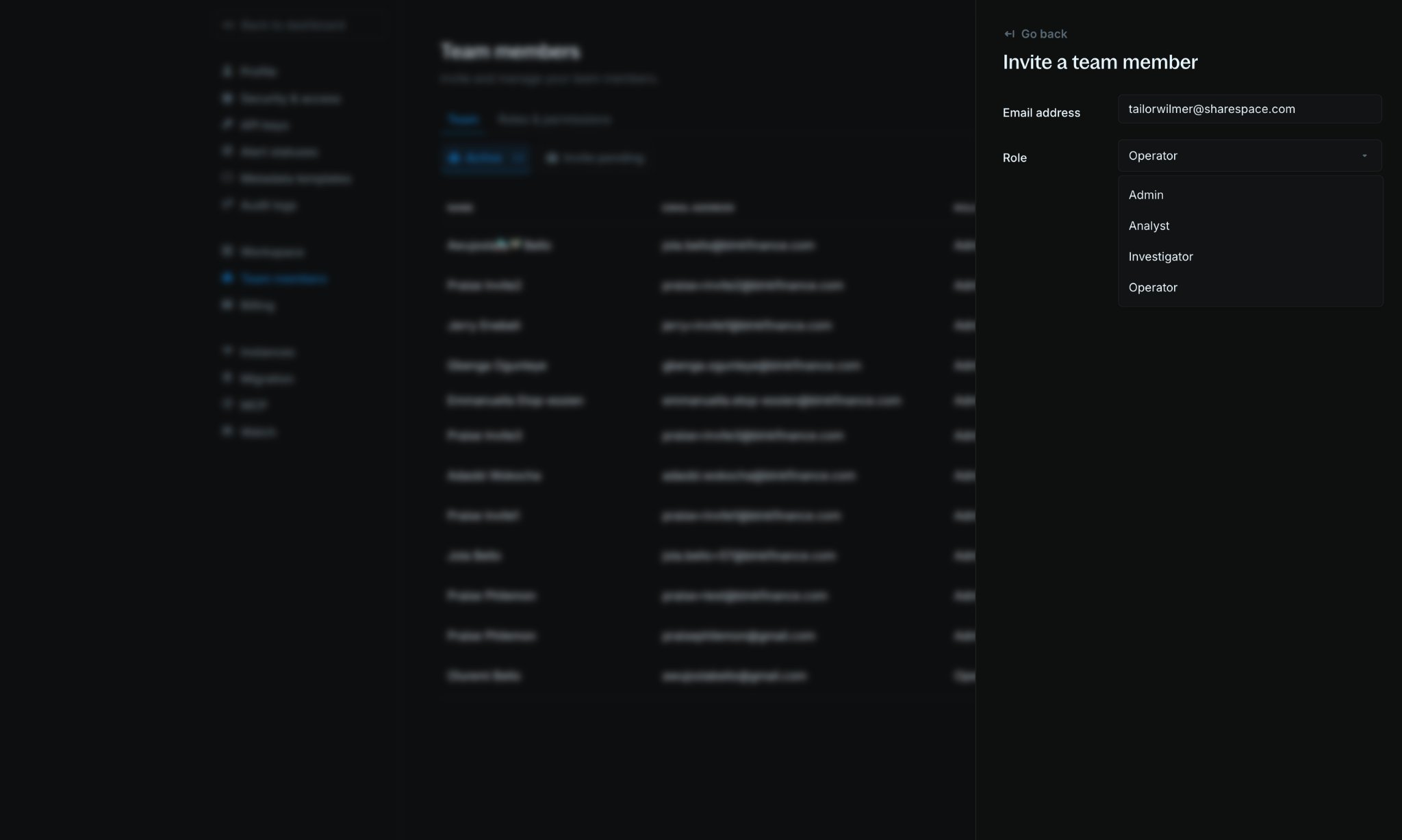Click the Role label
Screen dimensions: 1402x840
click(x=1015, y=158)
